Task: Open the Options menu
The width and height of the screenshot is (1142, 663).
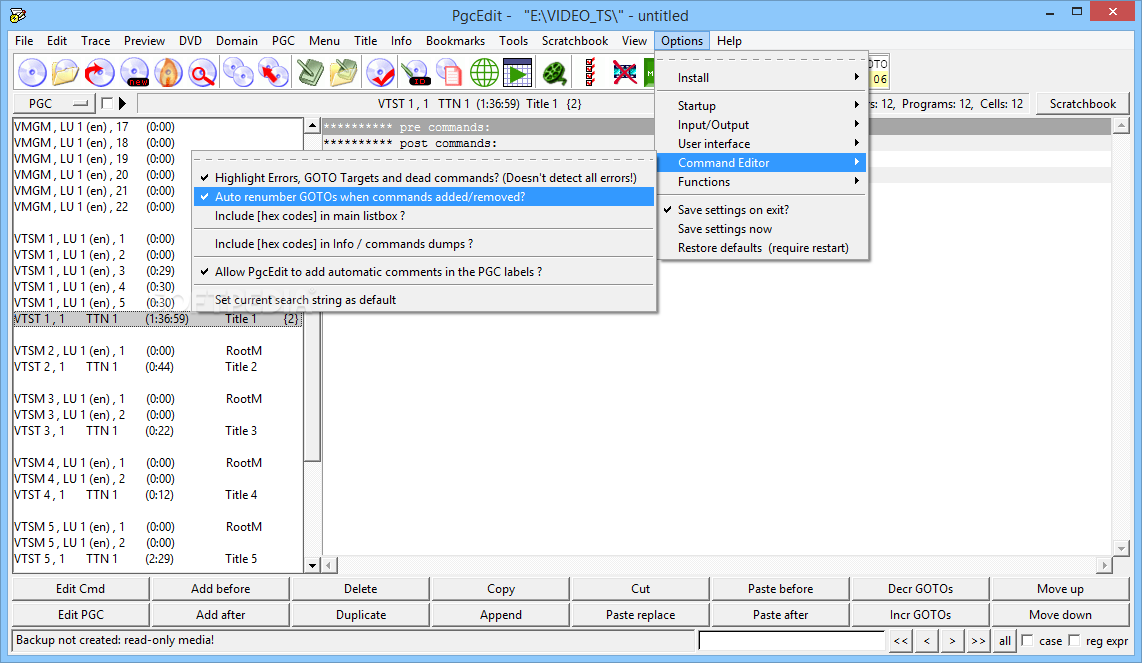Action: pyautogui.click(x=682, y=41)
